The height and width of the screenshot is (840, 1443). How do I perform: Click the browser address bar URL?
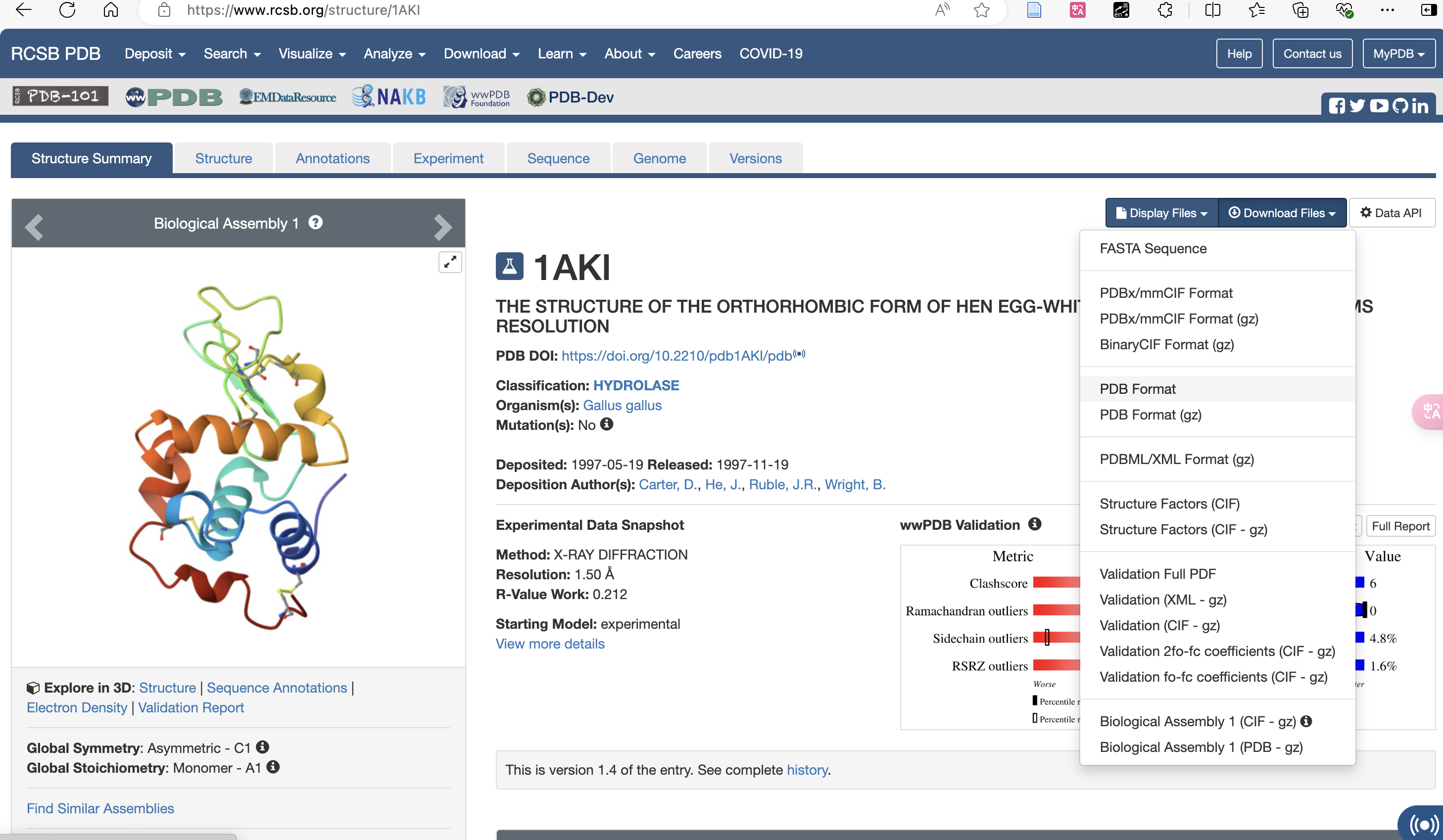click(x=303, y=10)
